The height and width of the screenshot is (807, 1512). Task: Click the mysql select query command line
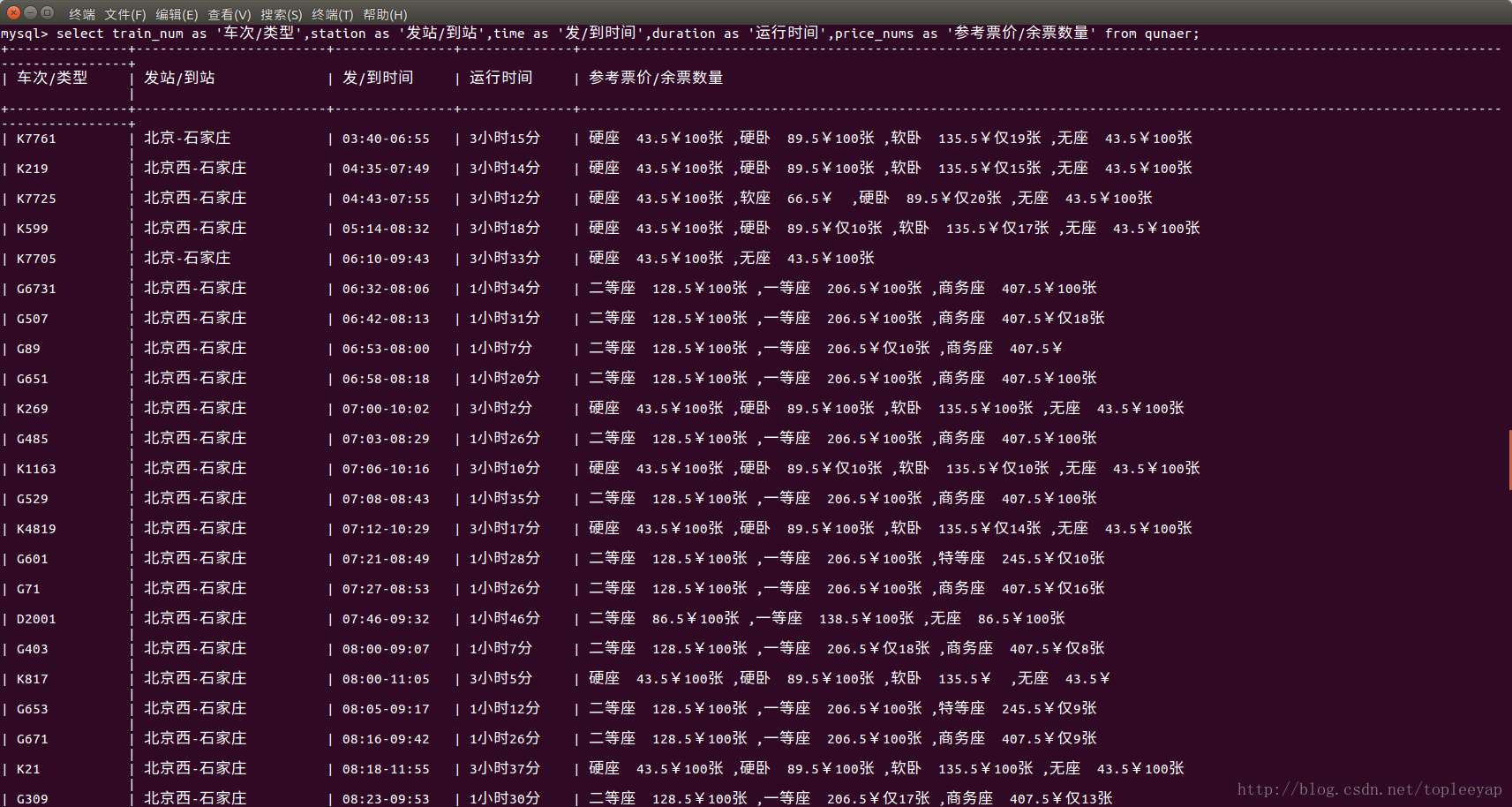[600, 34]
